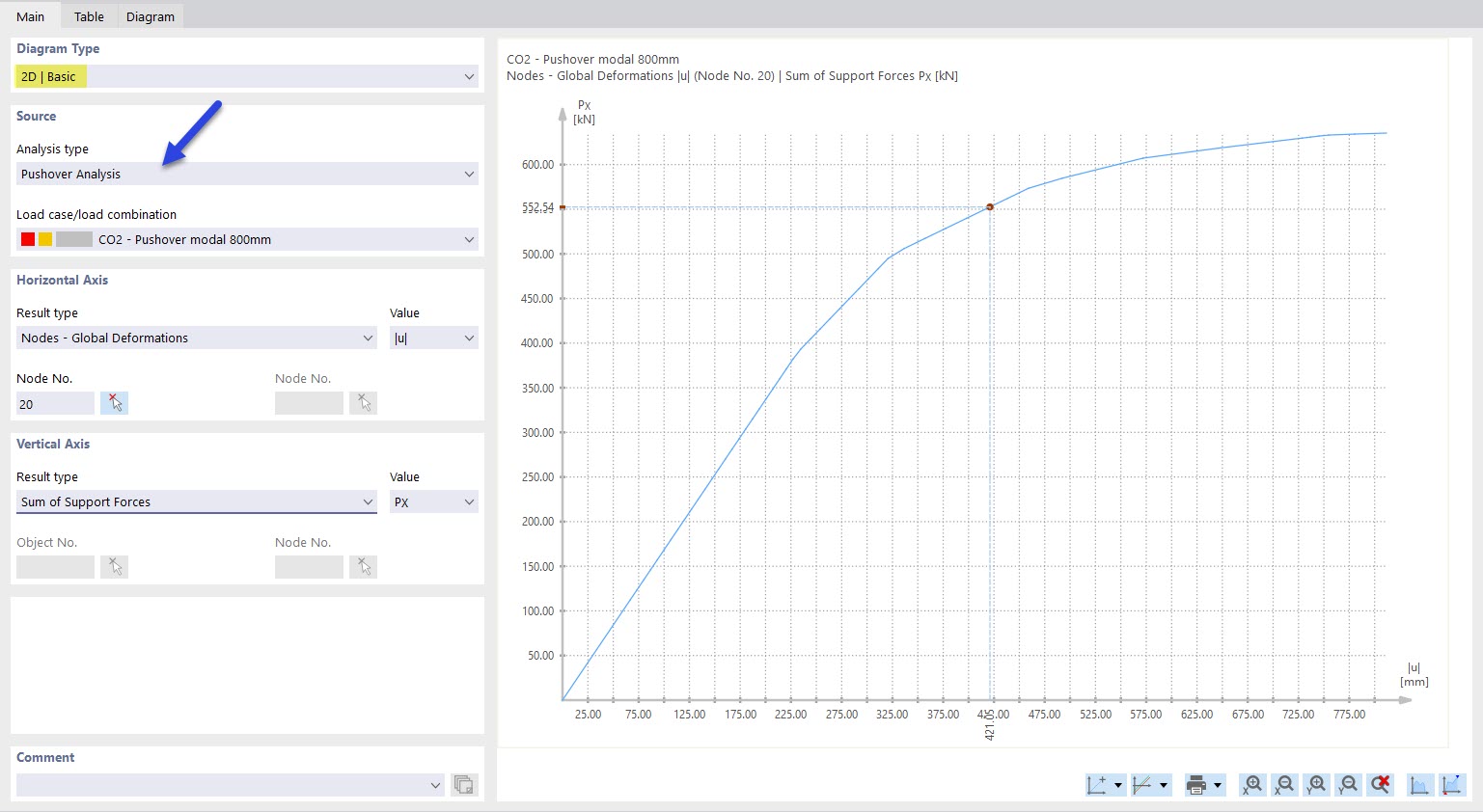Expand the Horizontal Axis result type dropdown
The width and height of the screenshot is (1483, 812).
tap(197, 338)
